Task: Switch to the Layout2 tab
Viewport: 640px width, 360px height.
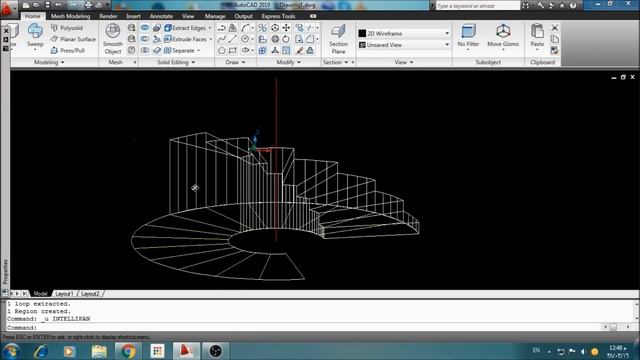Action: click(x=90, y=294)
